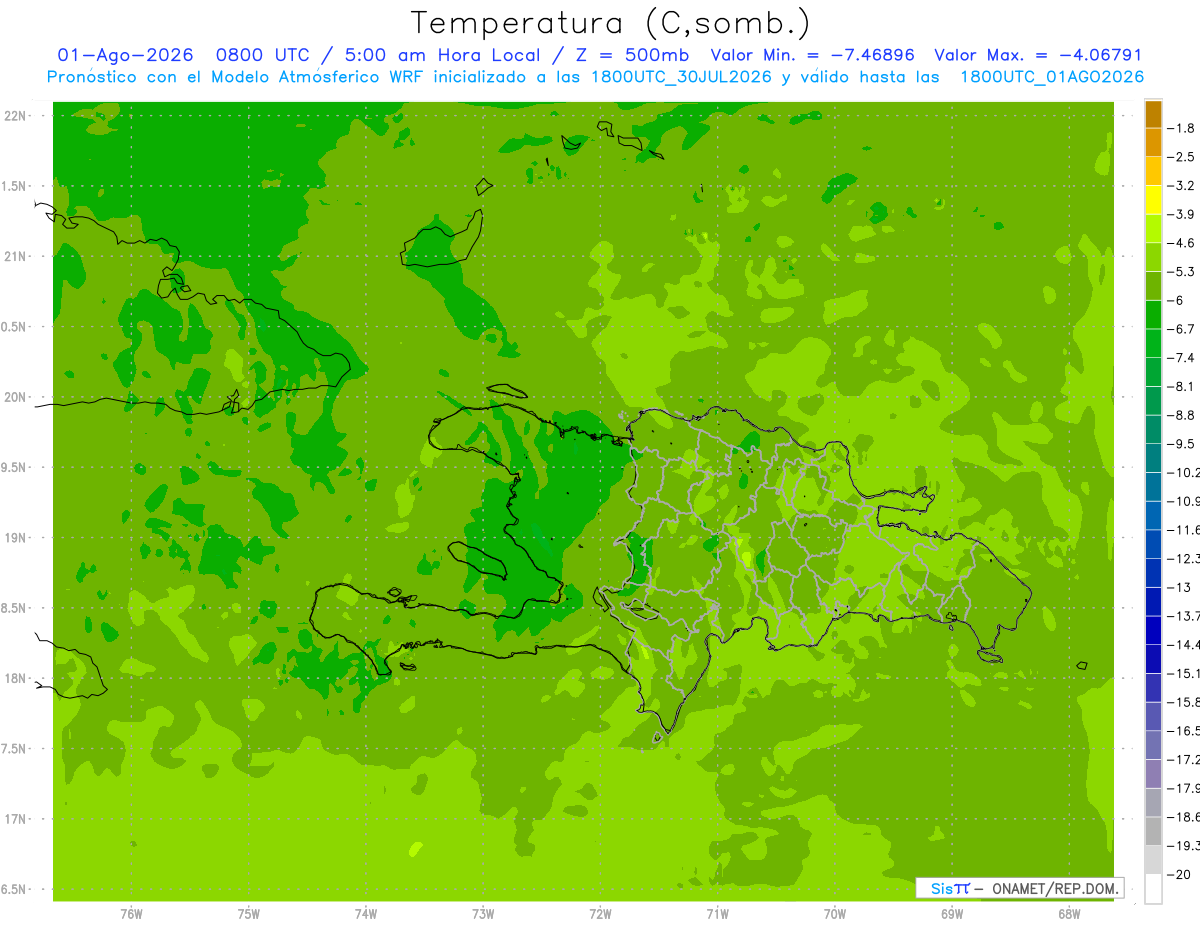Click the -6.7 colorbar label
Viewport: 1200px width, 927px height.
click(x=1182, y=329)
